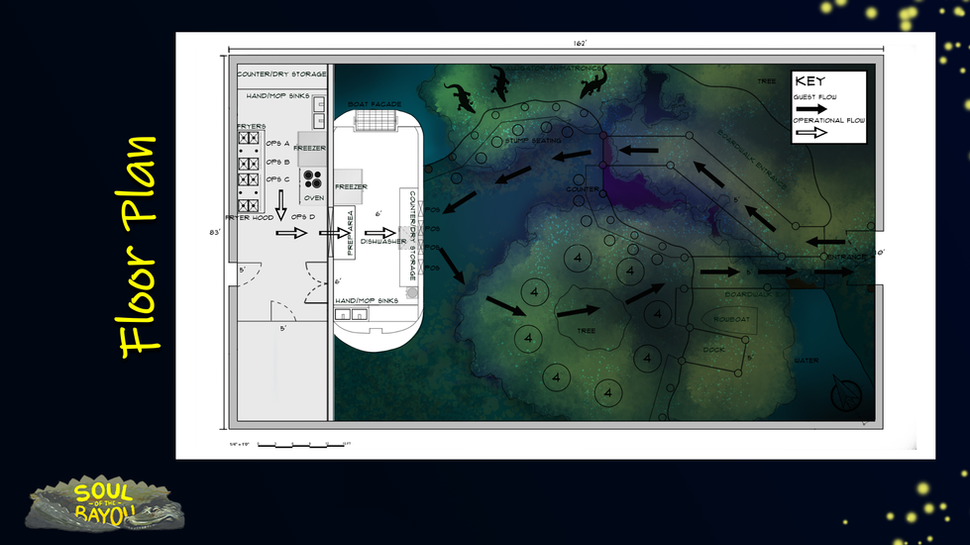Click the HAND/MOP SINKS label inside the boat
The width and height of the screenshot is (970, 545).
(x=367, y=301)
